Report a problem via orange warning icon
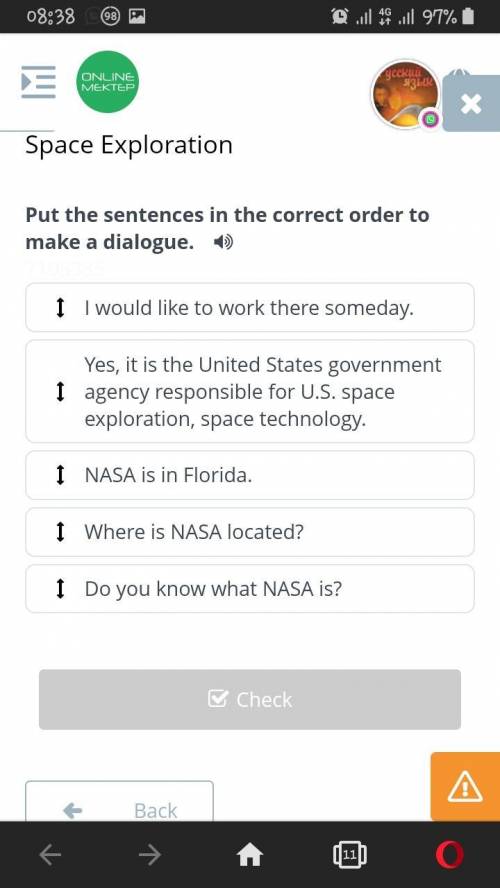Image resolution: width=500 pixels, height=888 pixels. click(x=465, y=787)
